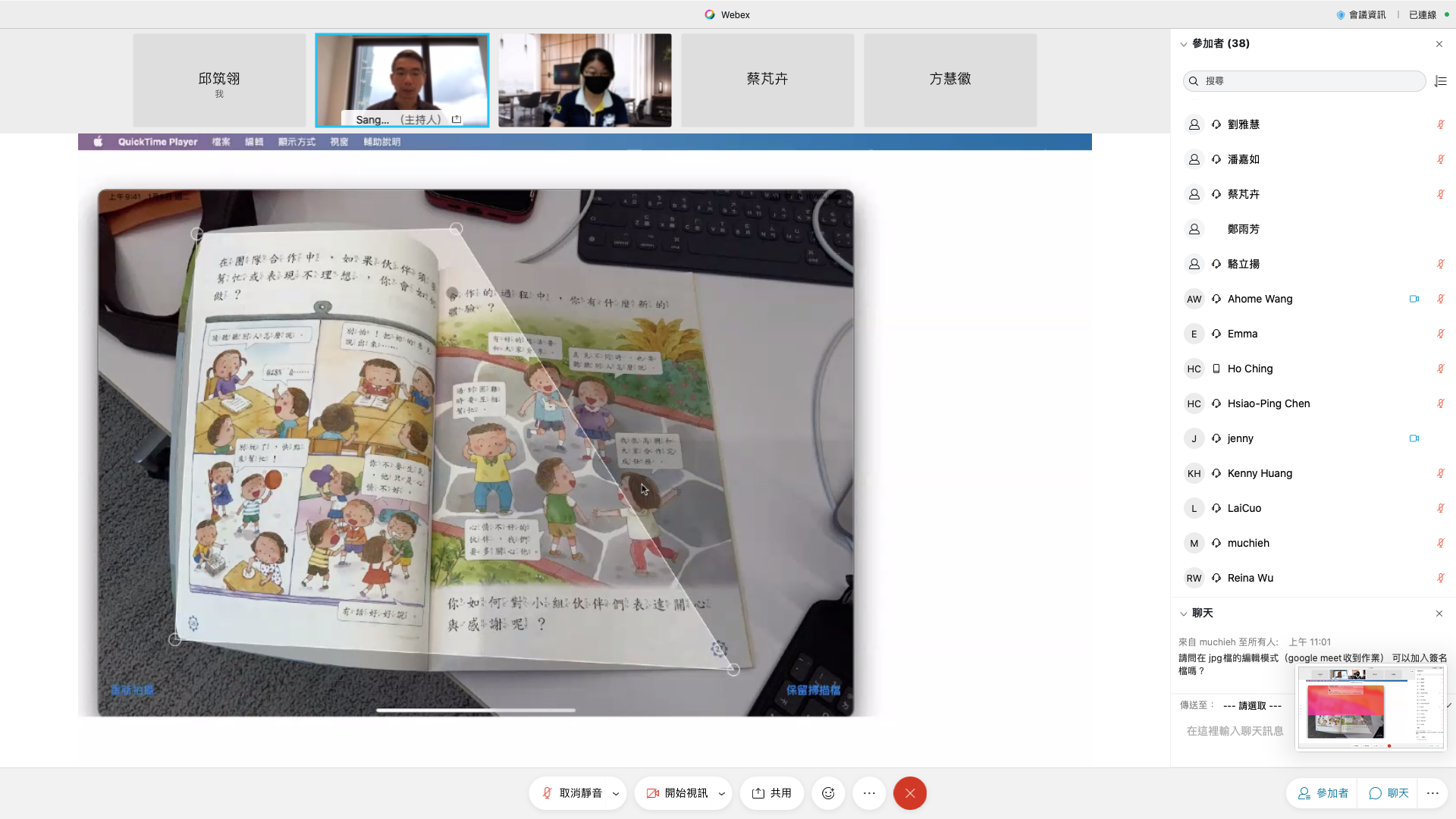Click jenny's video camera icon
1456x819 pixels.
click(x=1414, y=438)
